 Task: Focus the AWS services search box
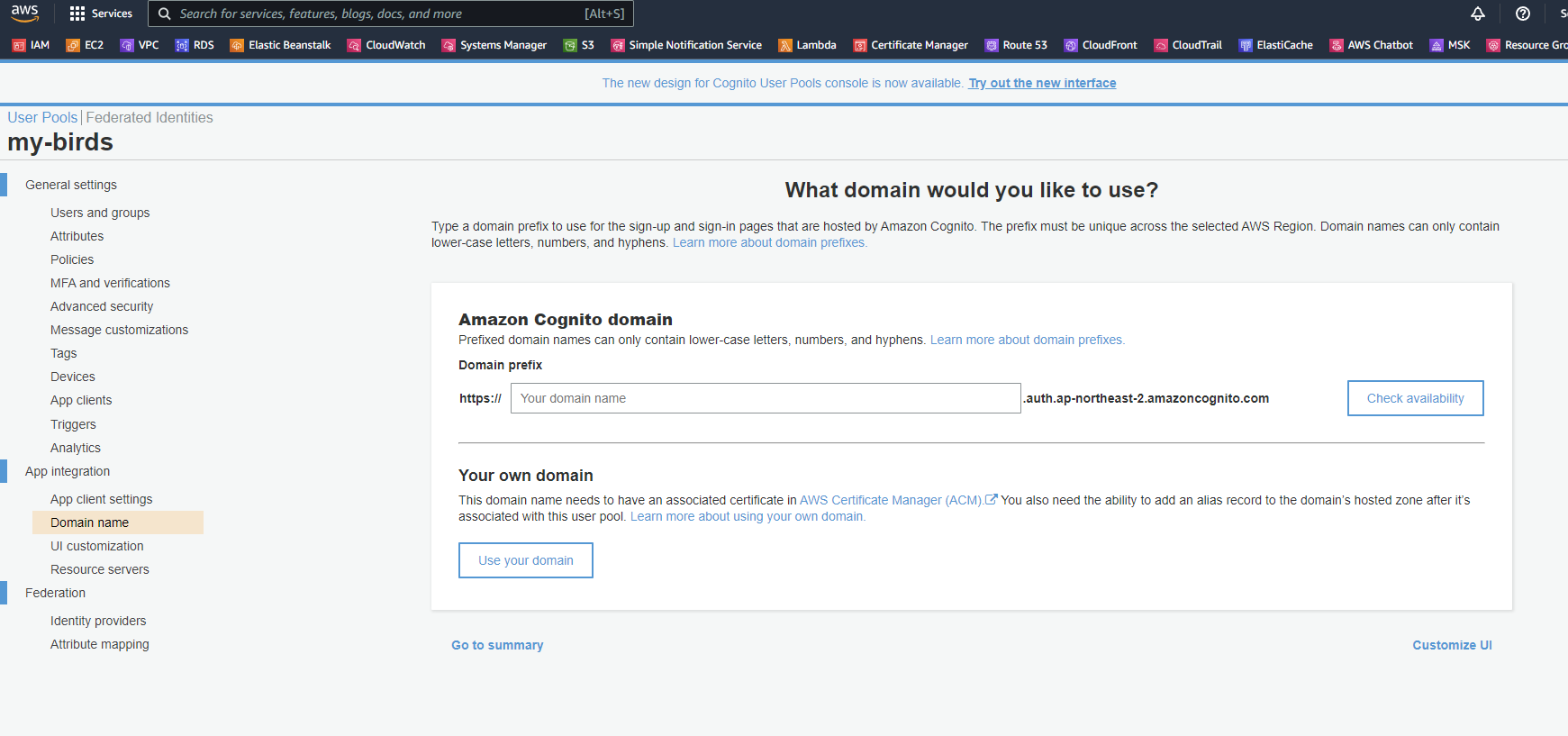(391, 14)
